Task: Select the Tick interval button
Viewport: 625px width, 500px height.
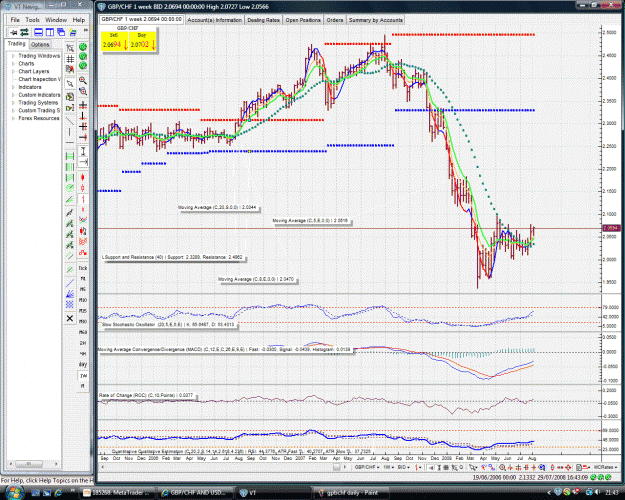Action: (x=83, y=268)
